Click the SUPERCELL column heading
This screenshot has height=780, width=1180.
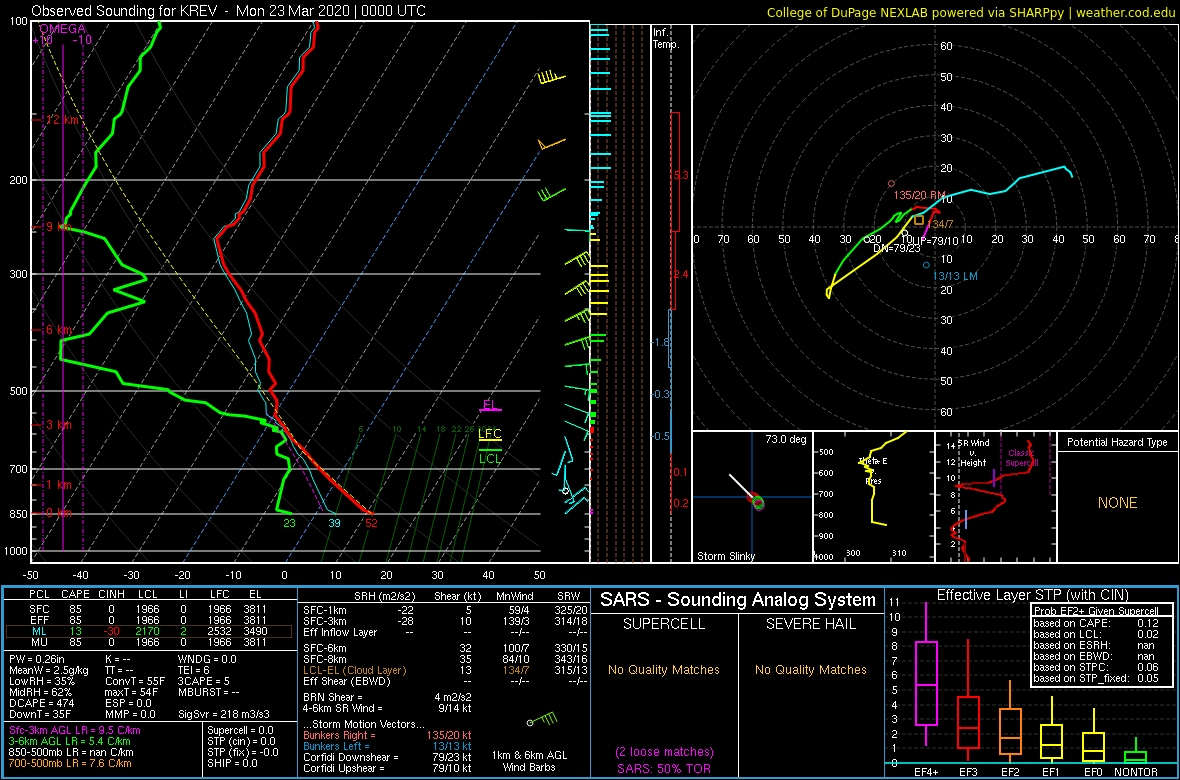pyautogui.click(x=663, y=623)
